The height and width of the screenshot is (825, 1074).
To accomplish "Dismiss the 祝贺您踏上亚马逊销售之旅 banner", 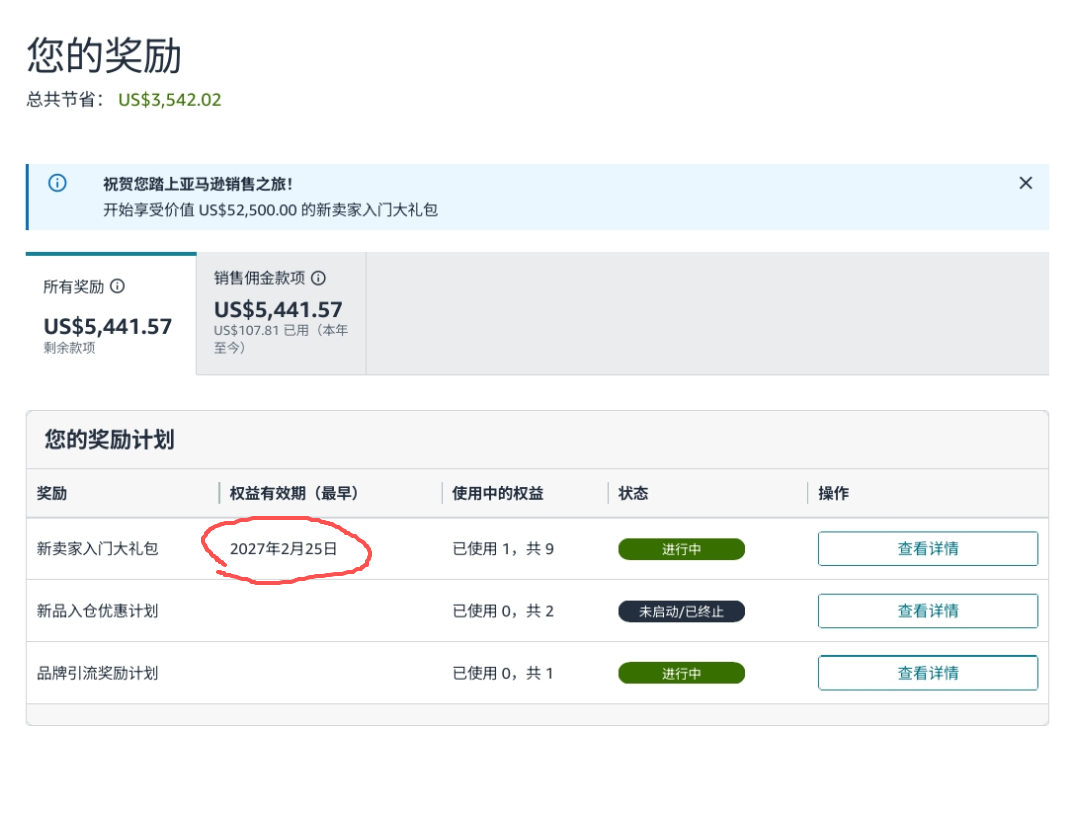I will 1025,183.
